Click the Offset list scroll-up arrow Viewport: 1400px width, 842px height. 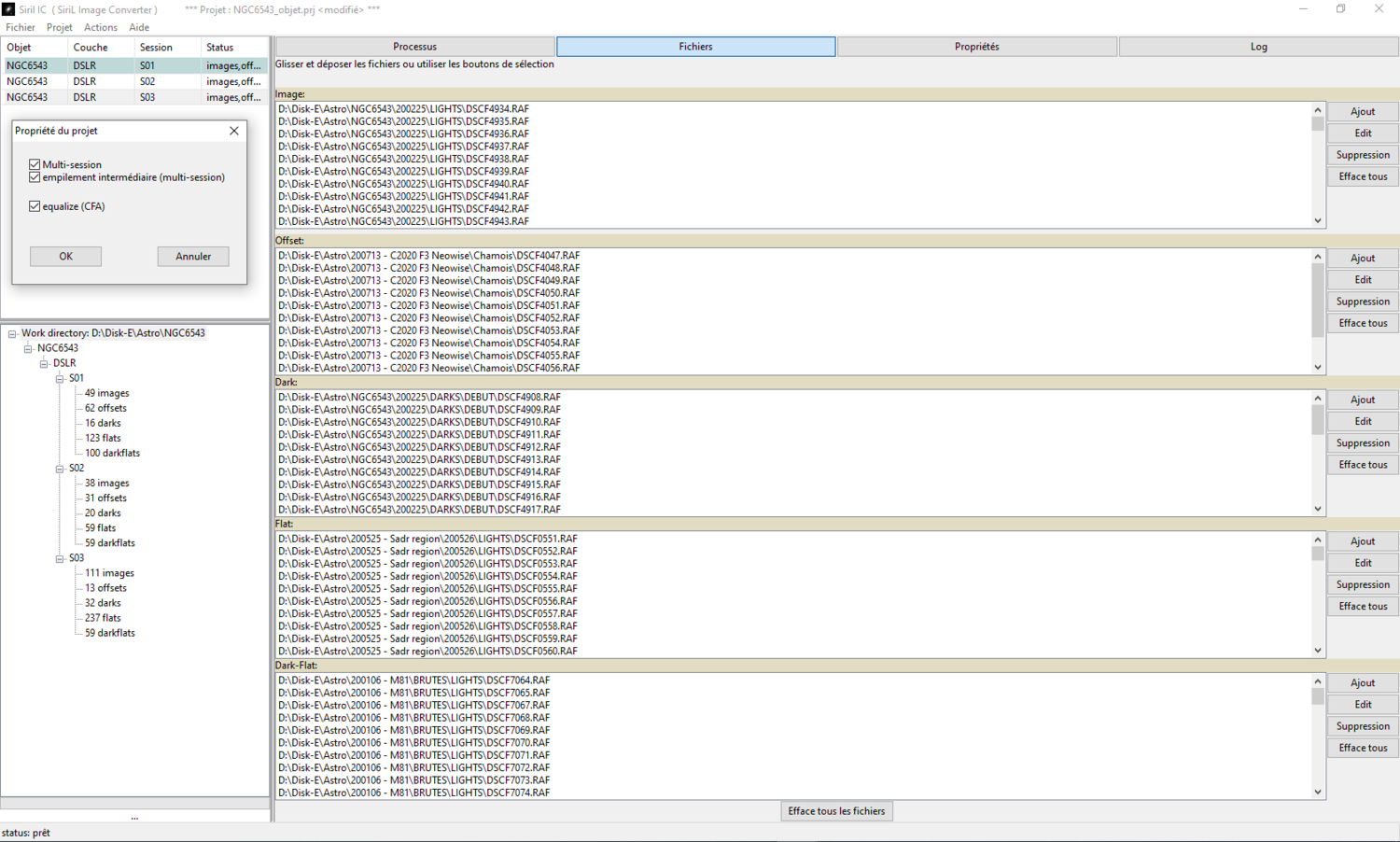(1318, 257)
